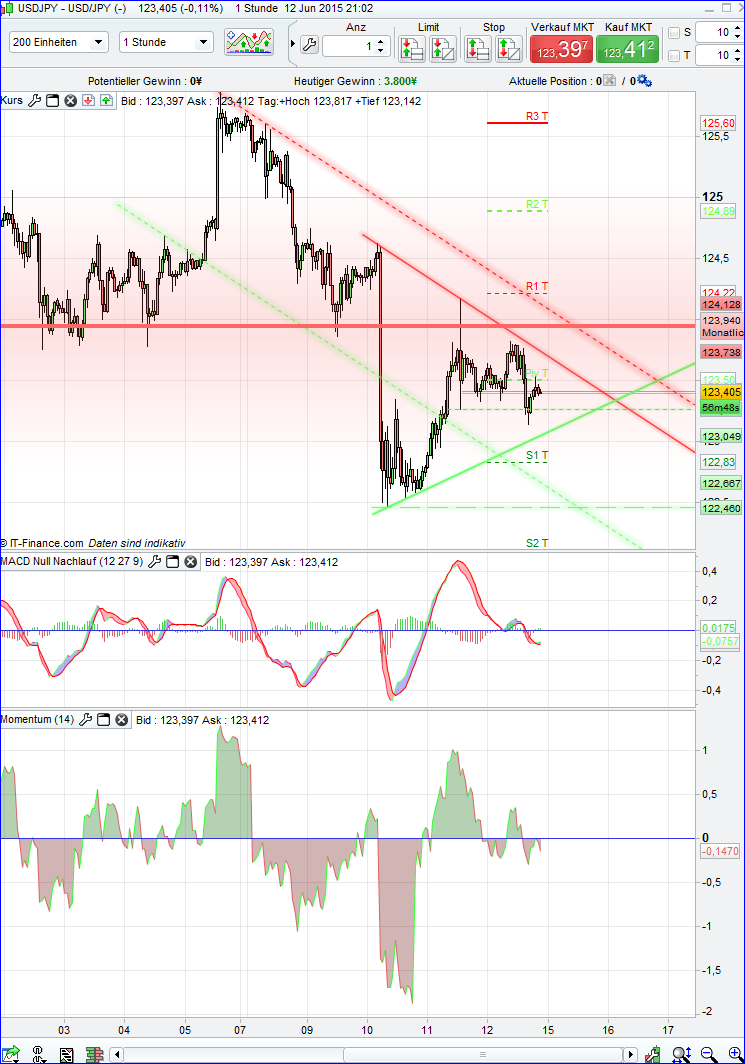The height and width of the screenshot is (1064, 745).
Task: Click the T value stepper arrows
Action: point(738,55)
